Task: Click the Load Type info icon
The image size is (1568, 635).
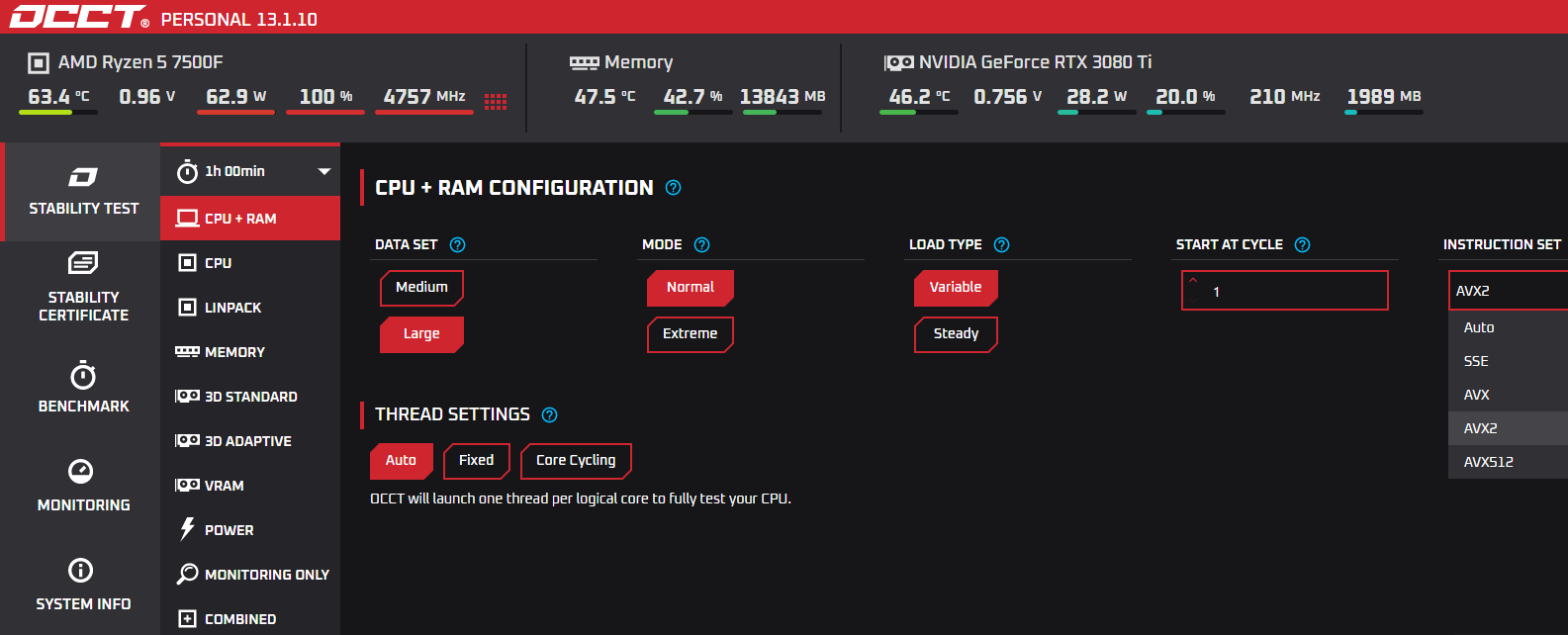Action: (1001, 245)
